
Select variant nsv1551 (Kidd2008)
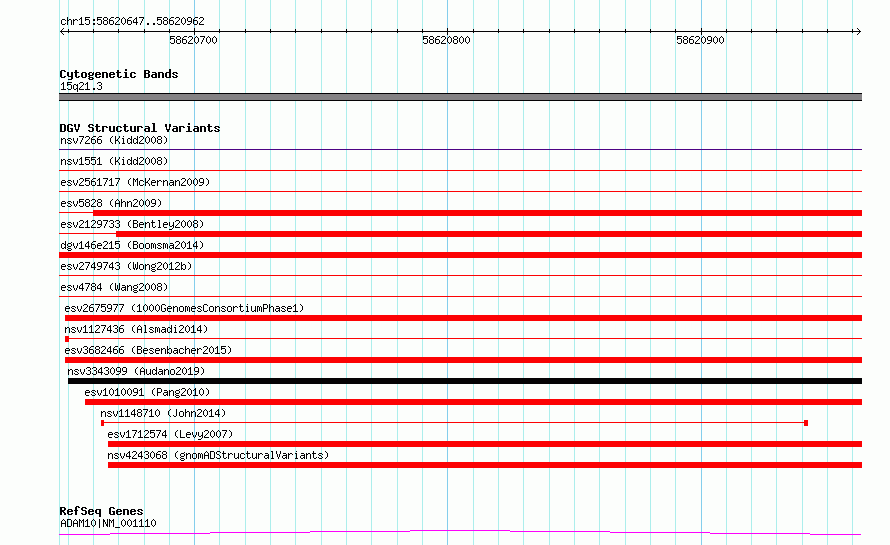click(x=114, y=161)
